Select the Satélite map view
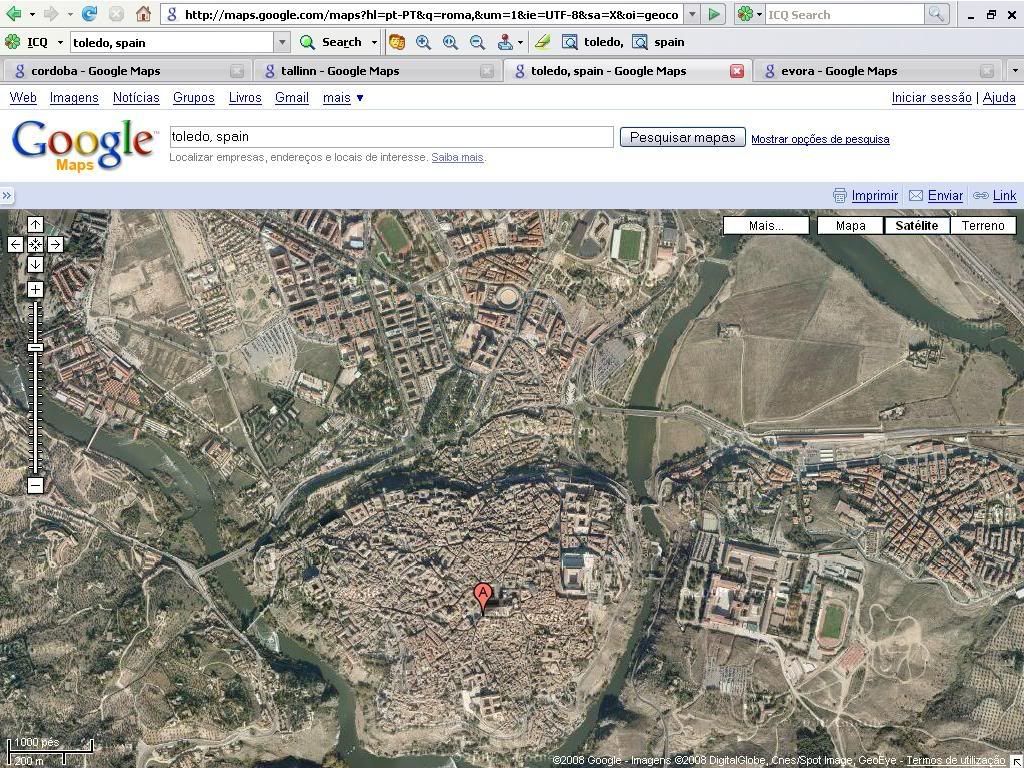Screen dimensions: 1024x768 [916, 225]
